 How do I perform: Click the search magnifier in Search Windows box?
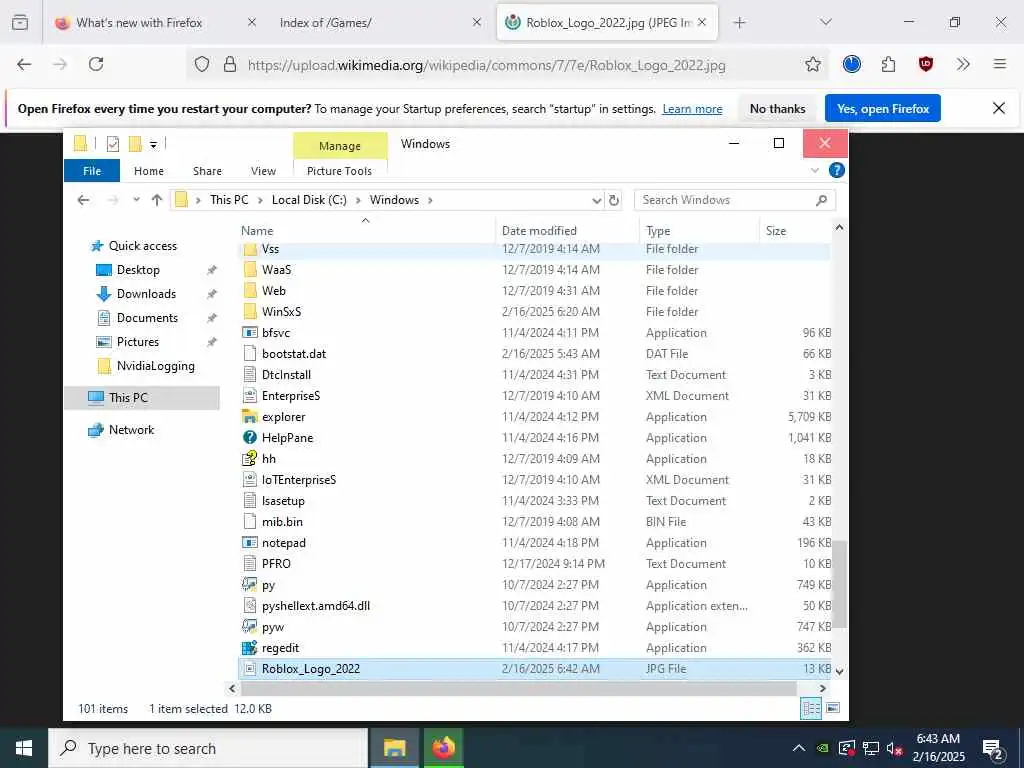pos(822,200)
